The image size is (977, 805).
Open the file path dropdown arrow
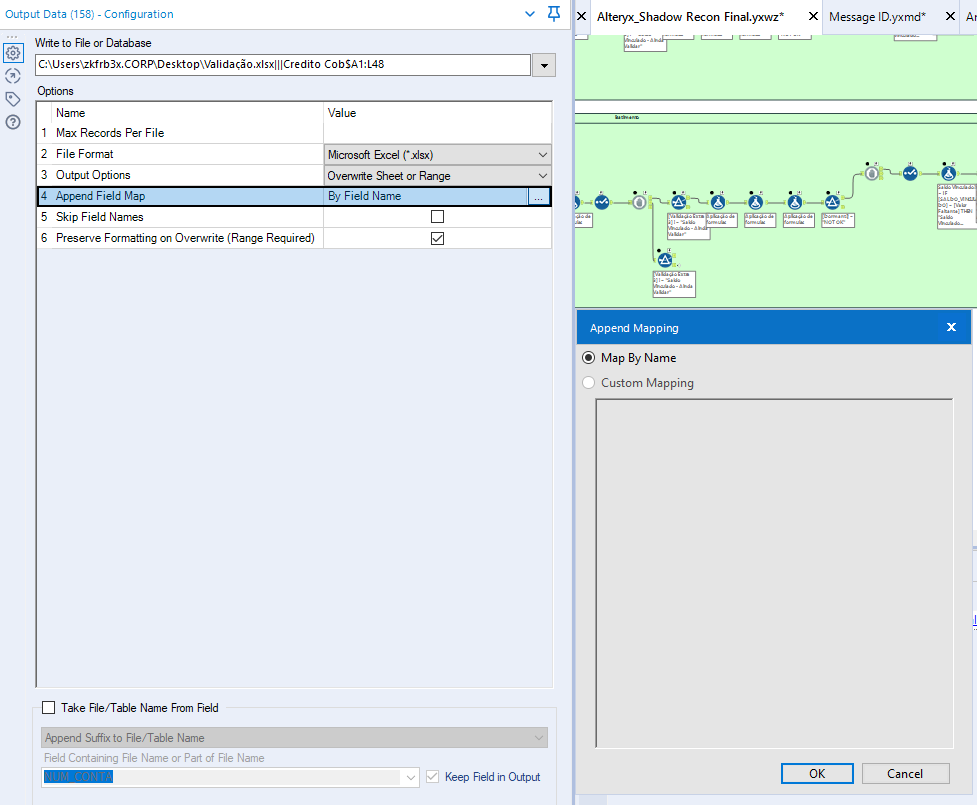[544, 65]
